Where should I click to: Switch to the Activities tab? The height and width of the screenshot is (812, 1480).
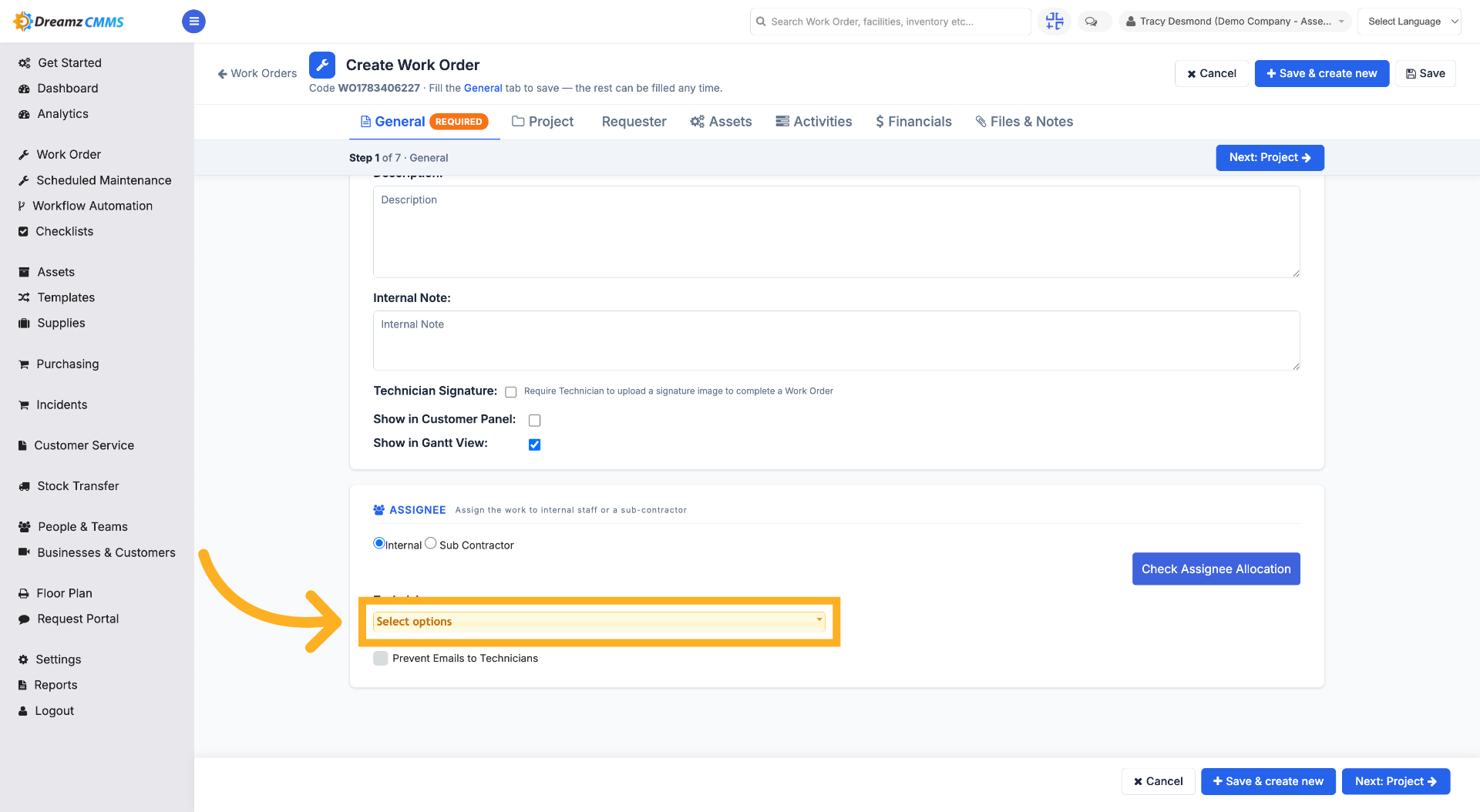click(x=813, y=122)
